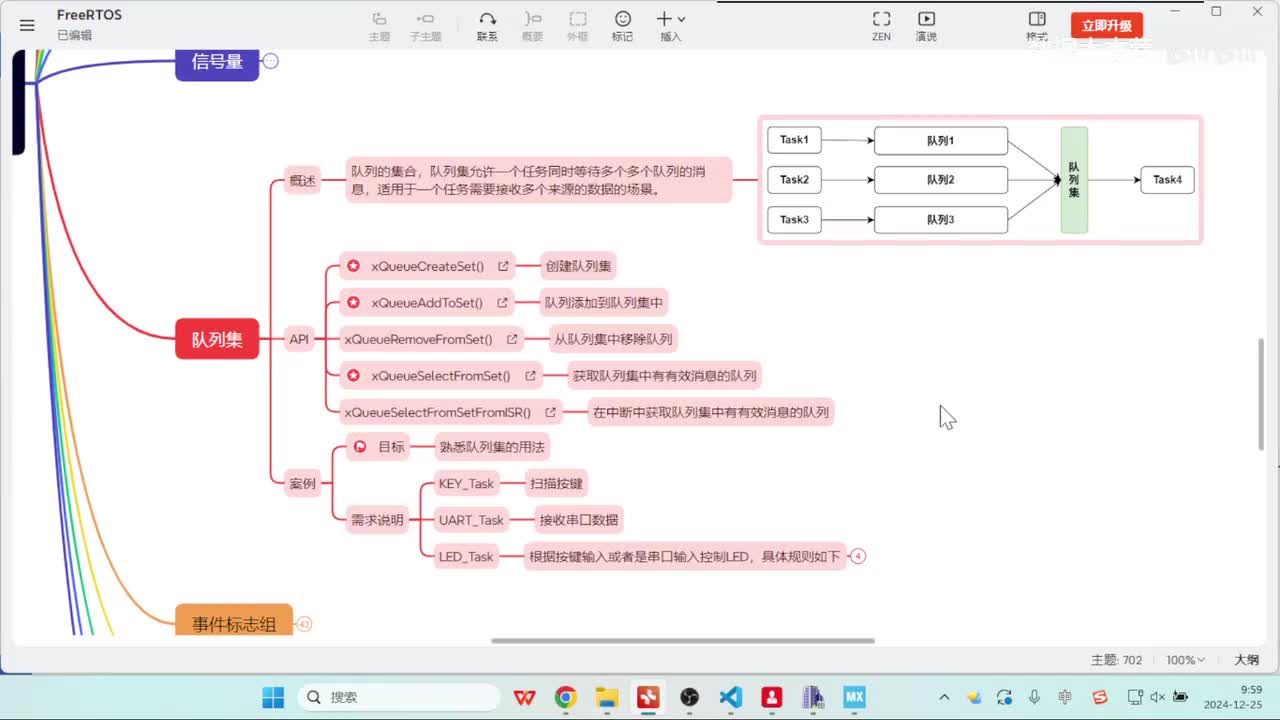1280x720 pixels.
Task: Open xQueueAddToSet() external link icon
Action: coord(502,303)
